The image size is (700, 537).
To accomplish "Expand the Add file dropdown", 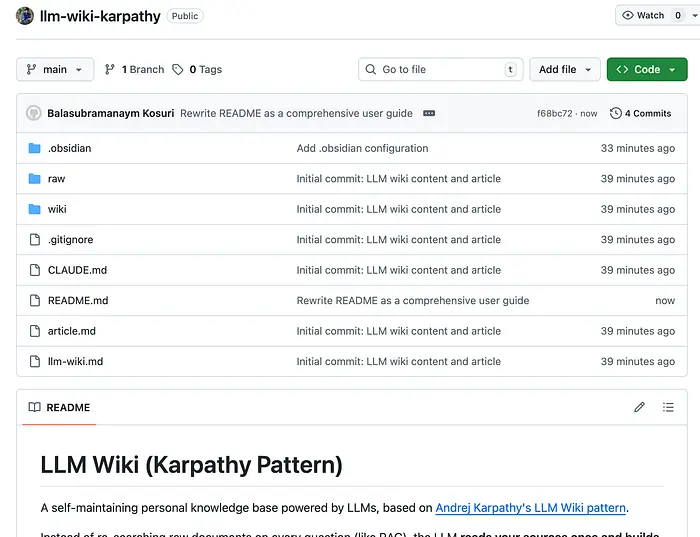I will point(565,69).
